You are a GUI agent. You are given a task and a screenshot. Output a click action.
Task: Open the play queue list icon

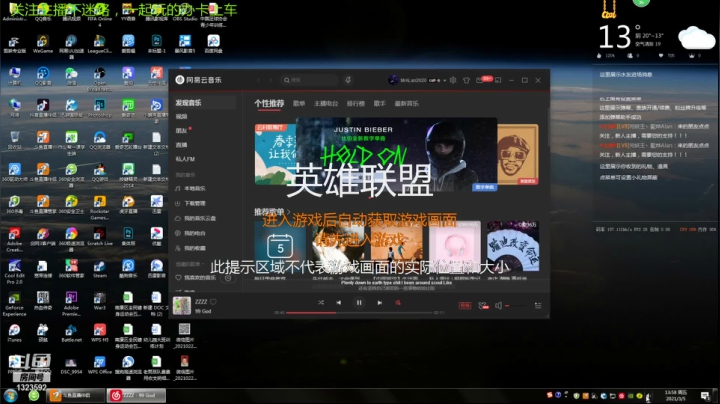coord(538,305)
